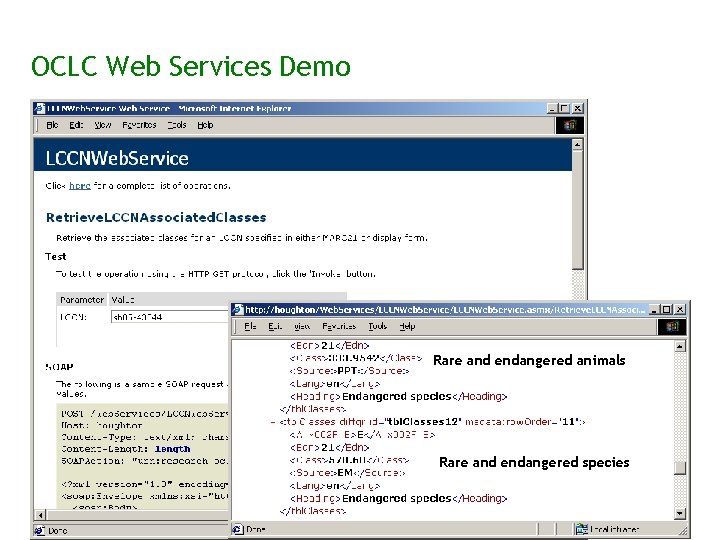The image size is (720, 540).
Task: Click the 'Parameter' column header
Action: tap(82, 299)
